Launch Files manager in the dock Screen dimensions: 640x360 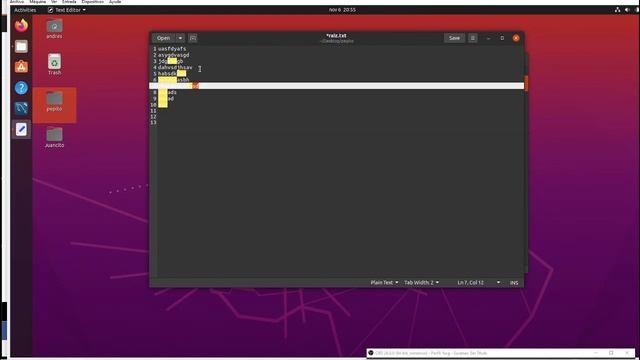pyautogui.click(x=21, y=46)
